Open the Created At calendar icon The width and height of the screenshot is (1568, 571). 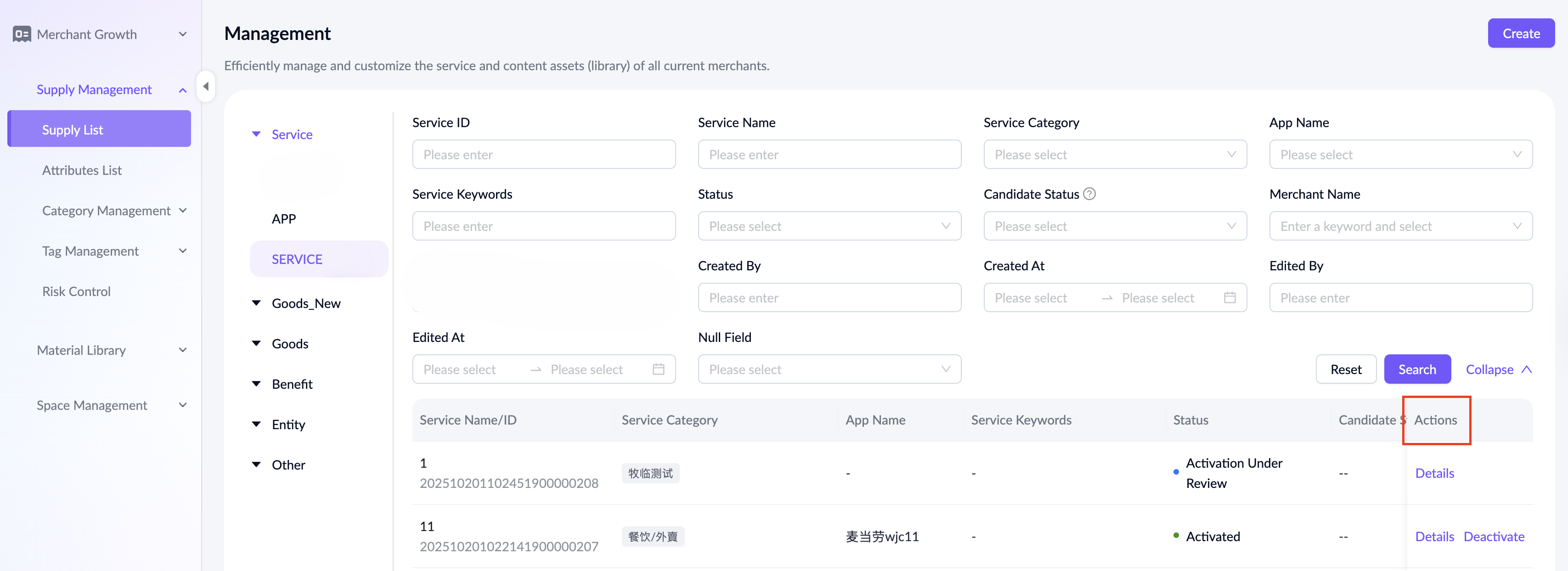pos(1229,298)
